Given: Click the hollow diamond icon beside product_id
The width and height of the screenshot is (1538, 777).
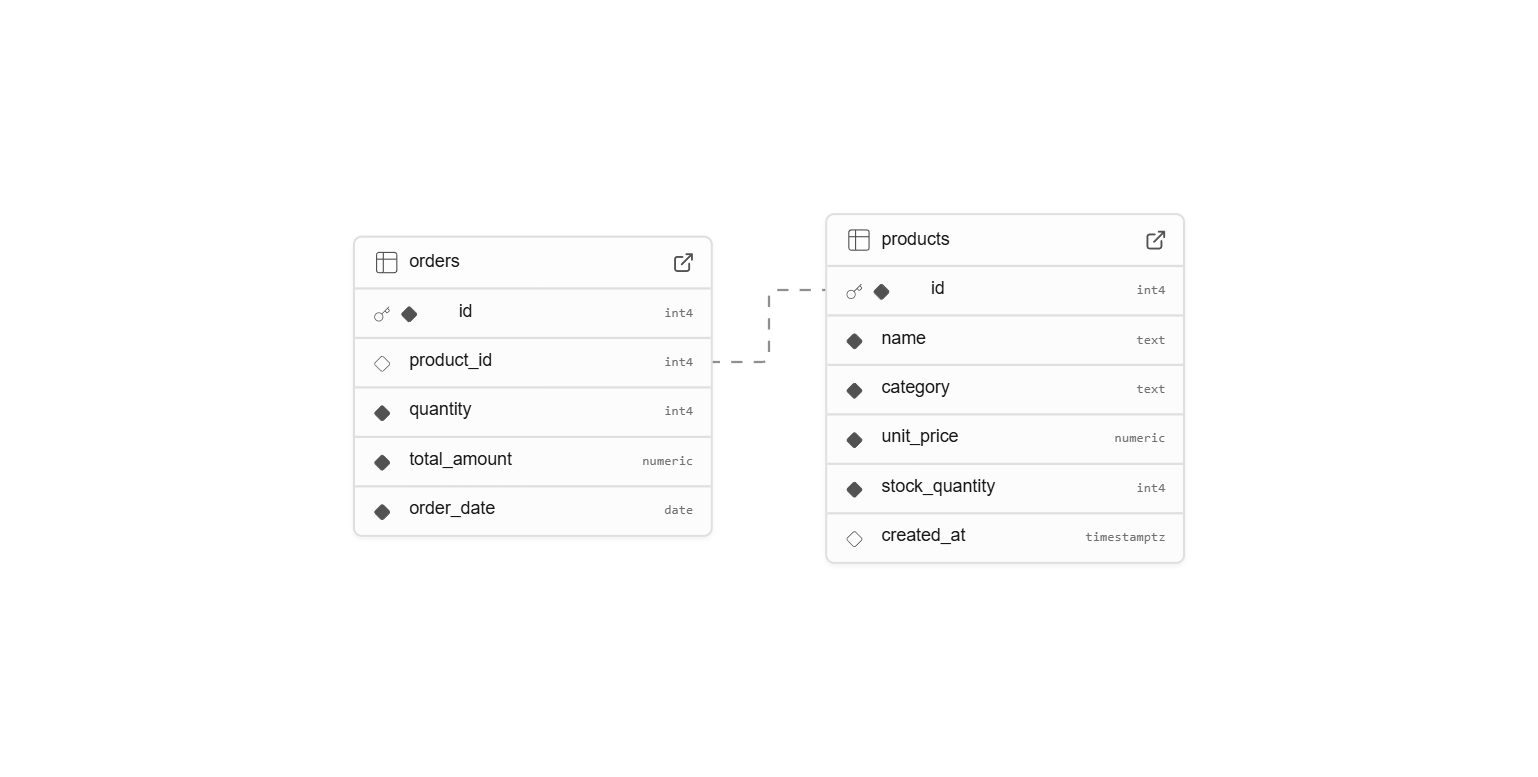Looking at the screenshot, I should point(382,363).
